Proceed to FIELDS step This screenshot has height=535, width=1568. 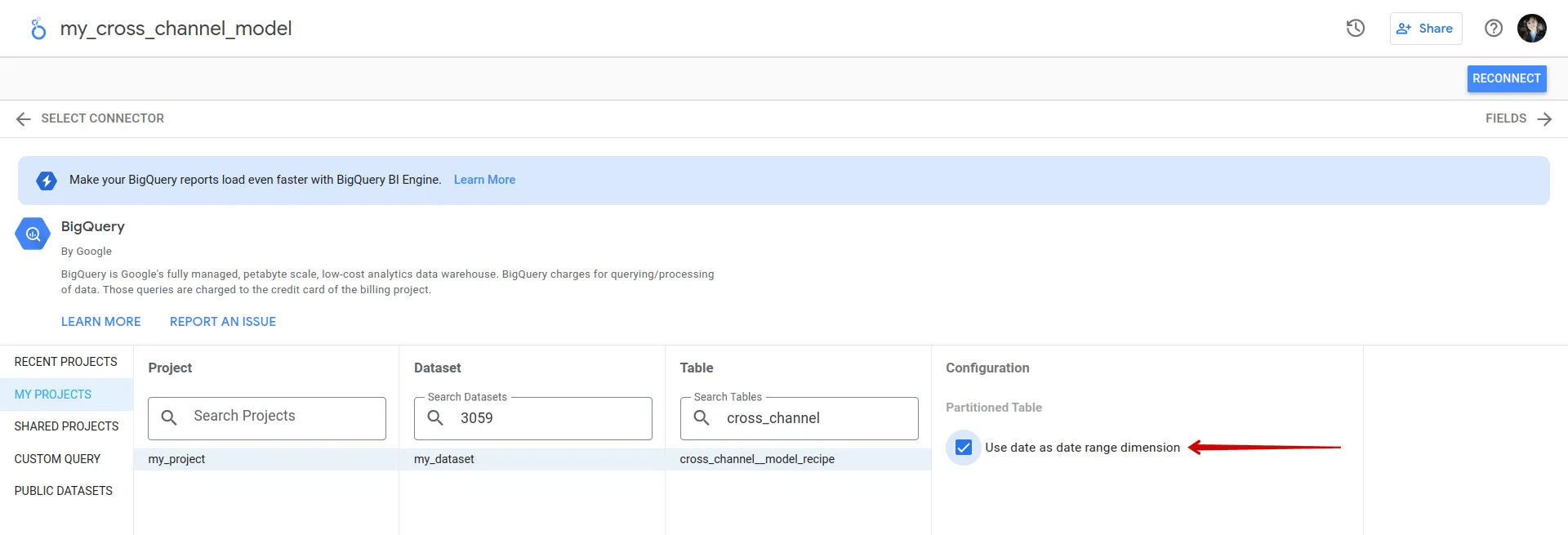point(1506,118)
